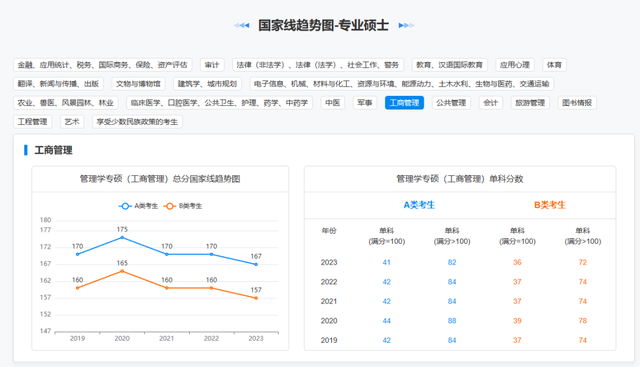Click the blue A类考生 table header
This screenshot has height=367, width=640.
419,205
